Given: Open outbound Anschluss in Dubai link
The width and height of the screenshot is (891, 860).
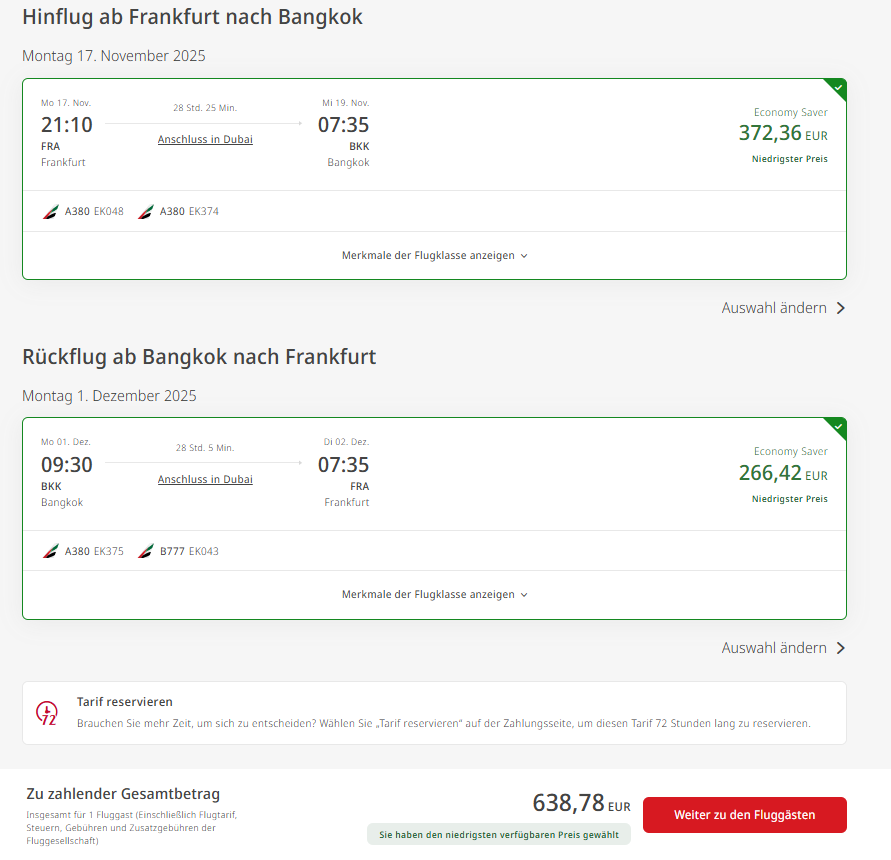Looking at the screenshot, I should 205,139.
